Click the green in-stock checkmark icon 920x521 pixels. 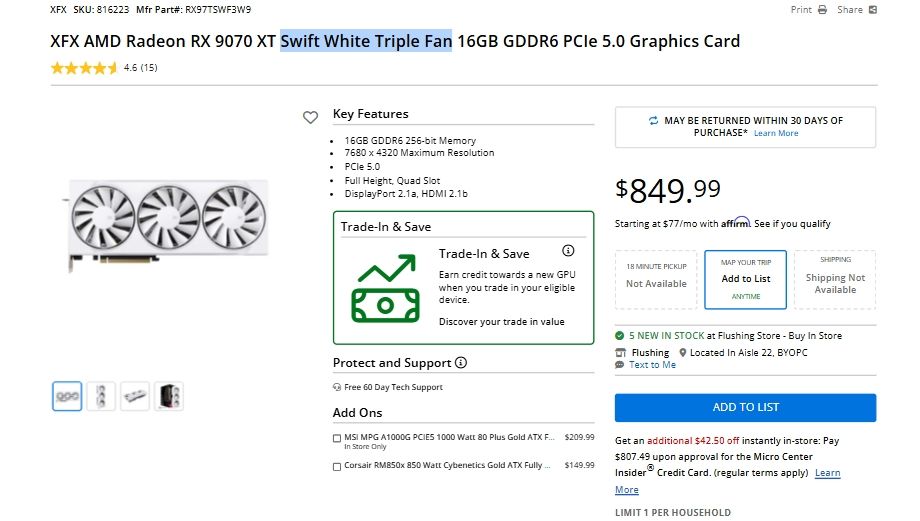pyautogui.click(x=620, y=336)
